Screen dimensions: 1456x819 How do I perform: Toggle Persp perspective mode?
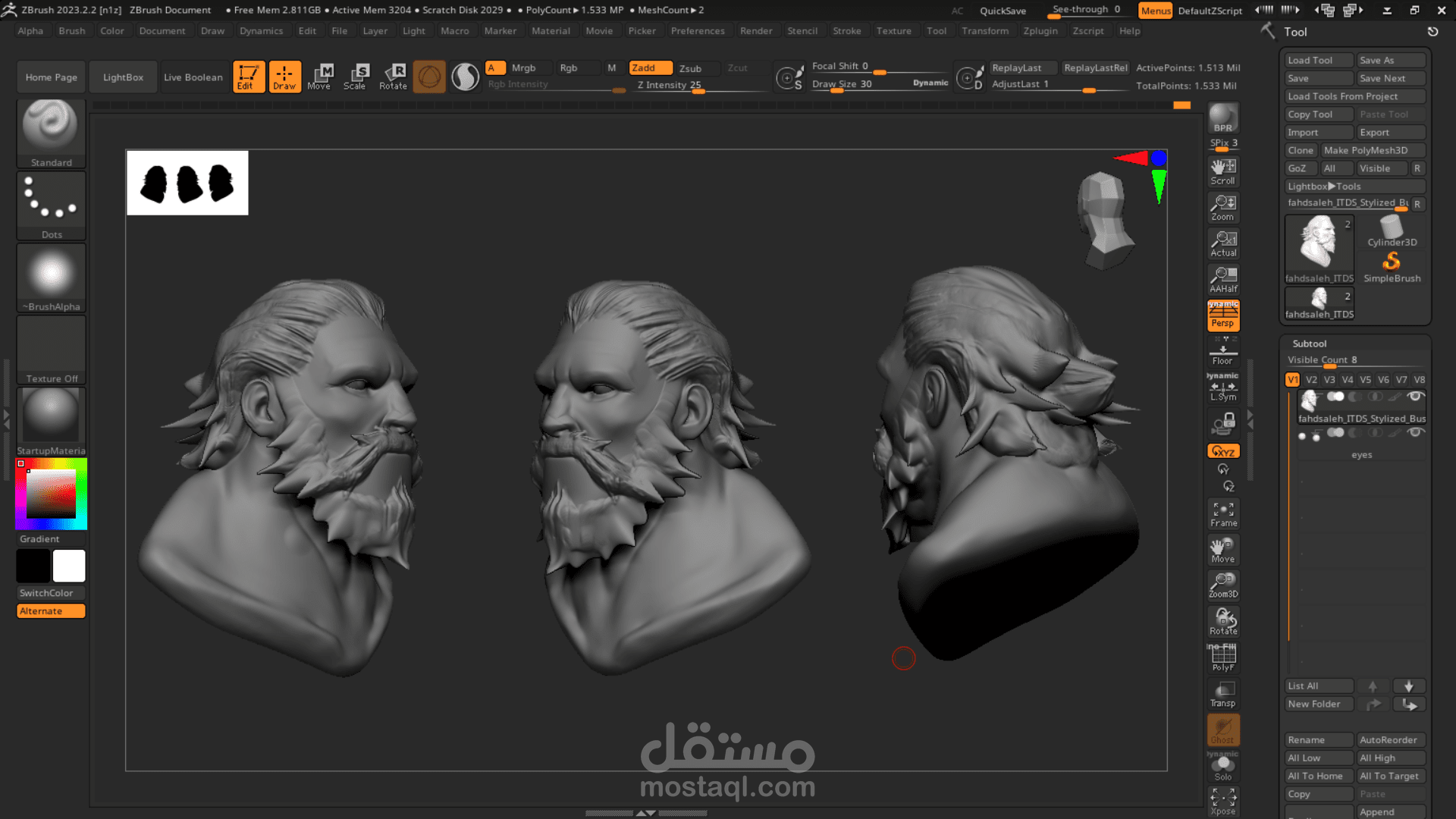coord(1222,316)
